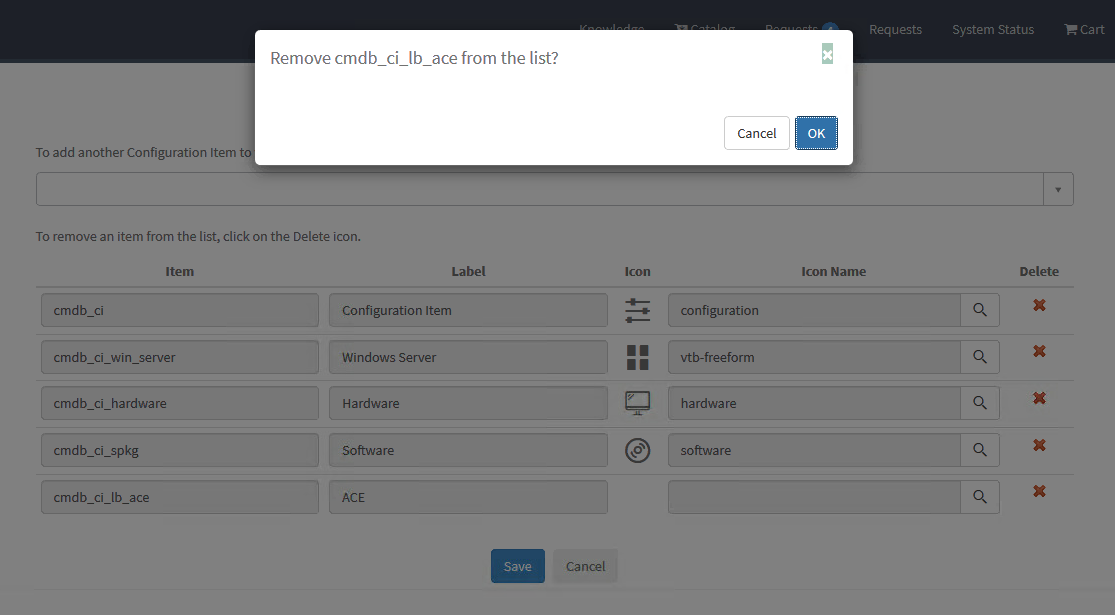This screenshot has height=615, width=1115.
Task: Confirm removal by clicking OK
Action: [x=816, y=132]
